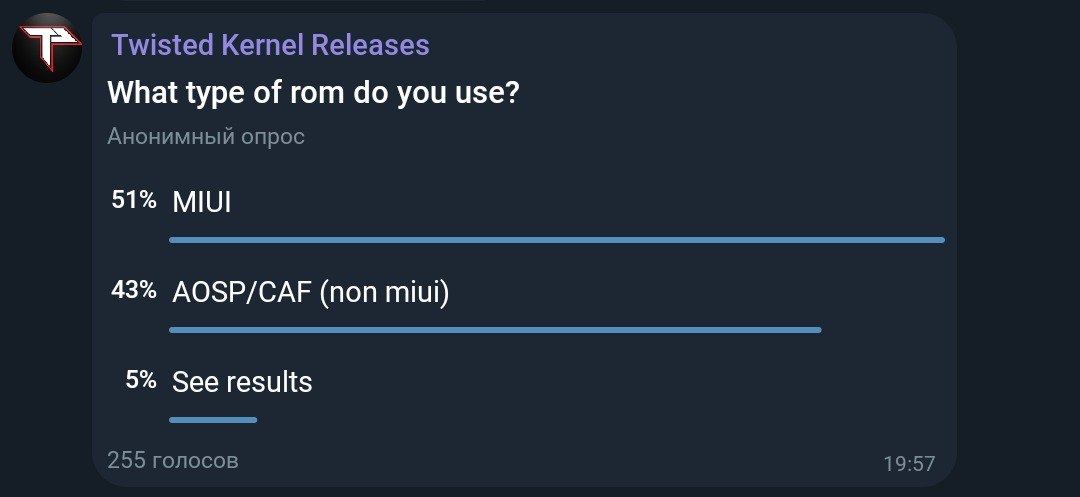Click the 'Анонимный опрос' poll type label
Screen dimensions: 1080x497
(x=206, y=136)
